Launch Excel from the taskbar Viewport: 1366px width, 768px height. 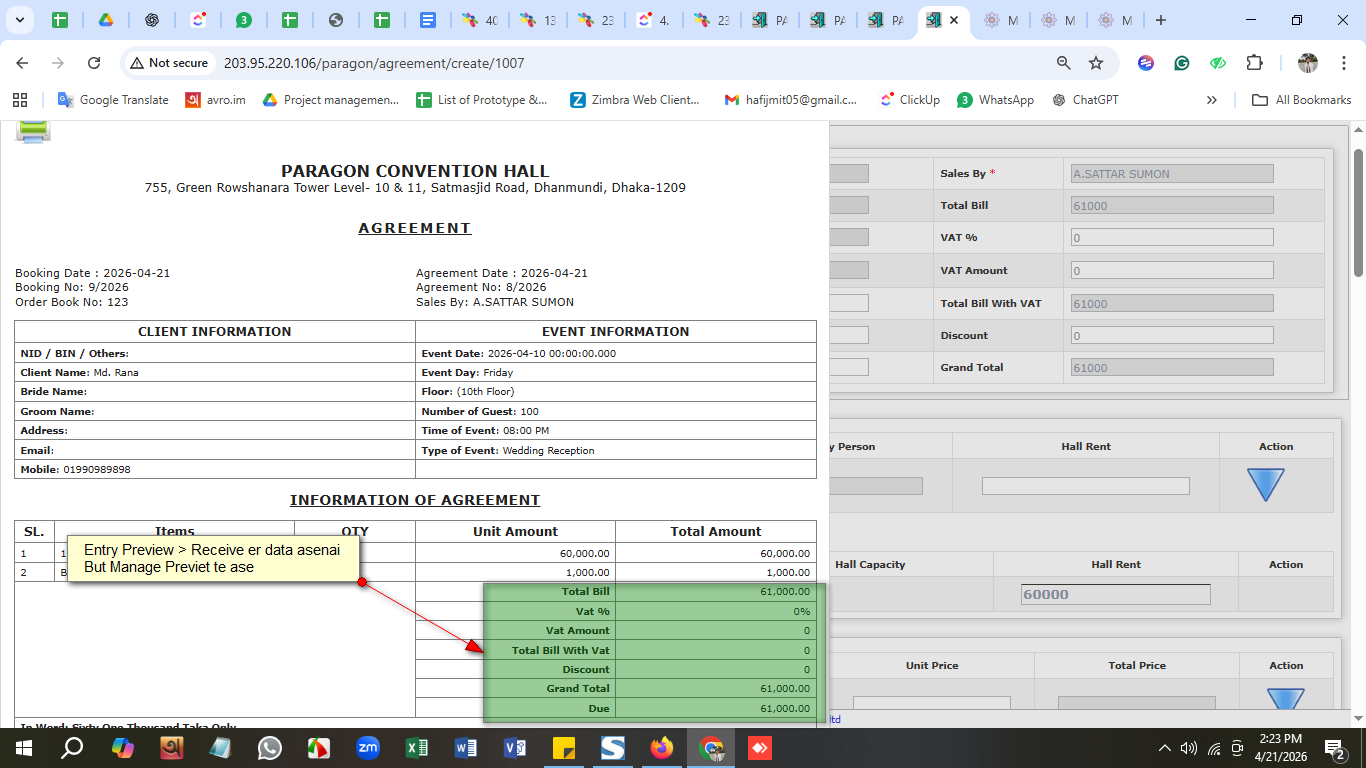click(x=417, y=748)
